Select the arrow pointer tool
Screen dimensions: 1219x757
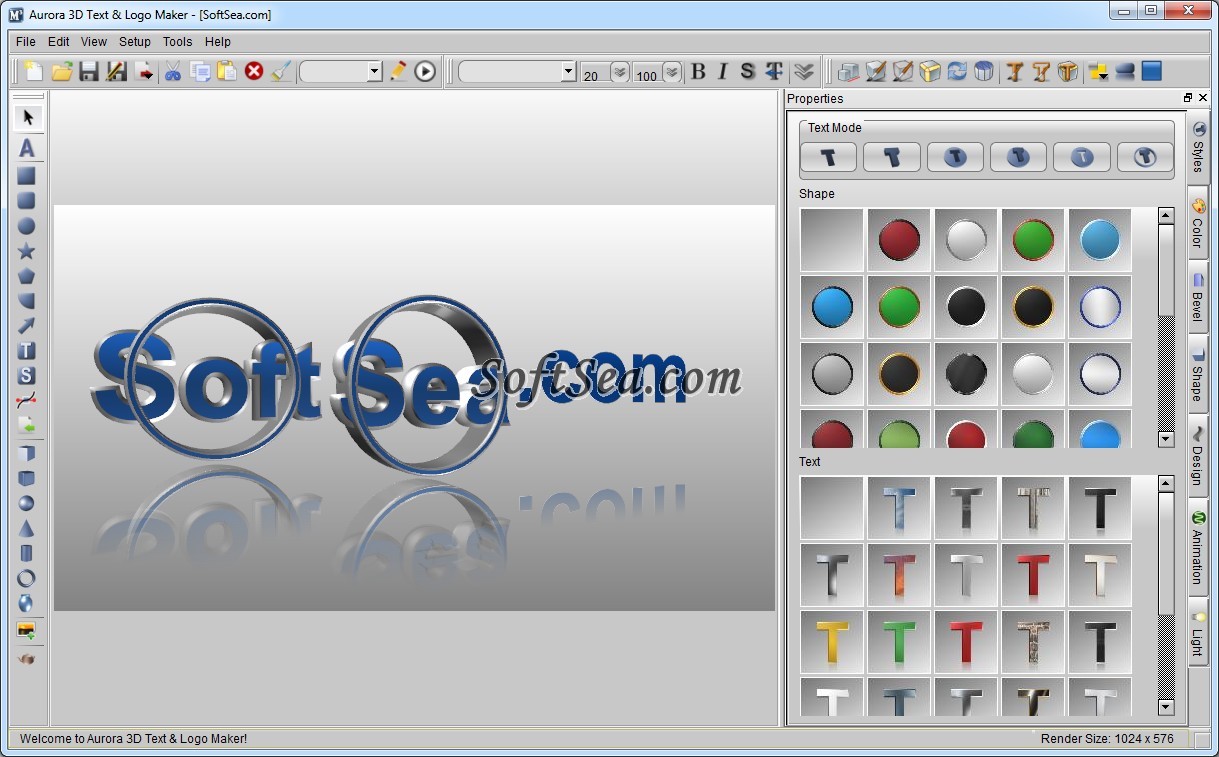coord(28,117)
